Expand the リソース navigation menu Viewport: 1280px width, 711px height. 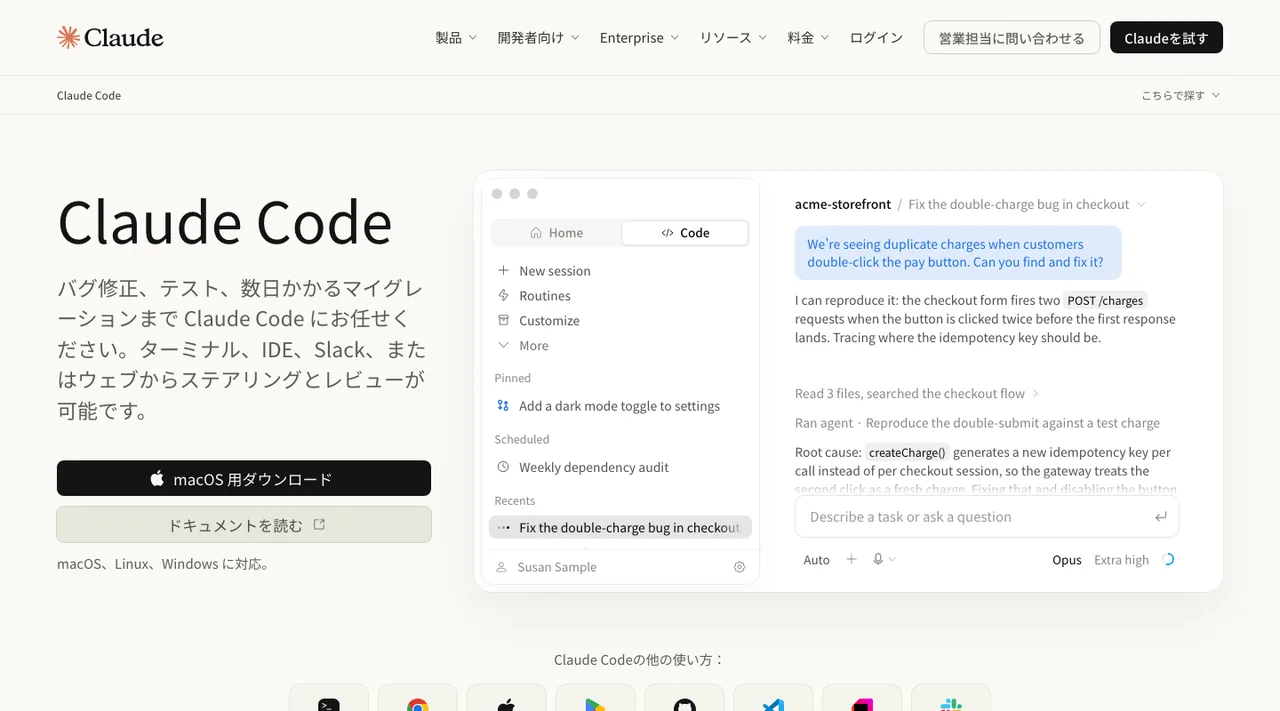pos(733,38)
